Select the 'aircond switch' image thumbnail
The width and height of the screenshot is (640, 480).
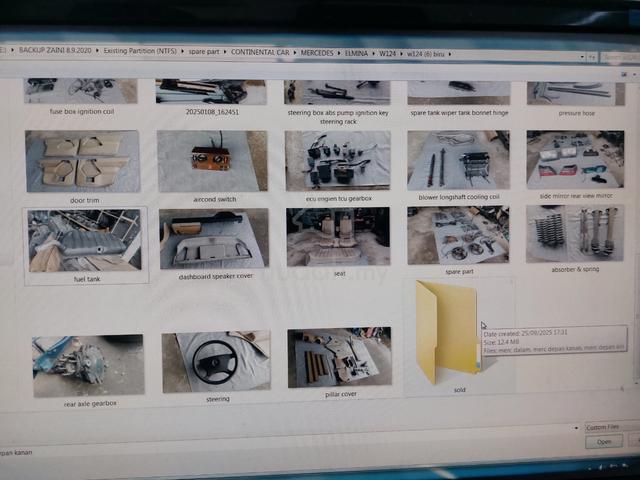[212, 161]
